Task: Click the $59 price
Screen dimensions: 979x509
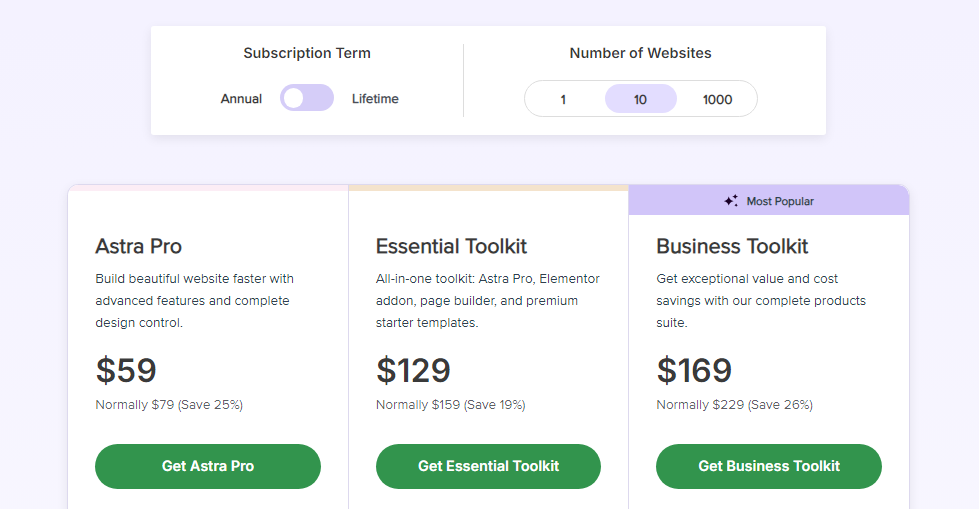Action: 126,370
